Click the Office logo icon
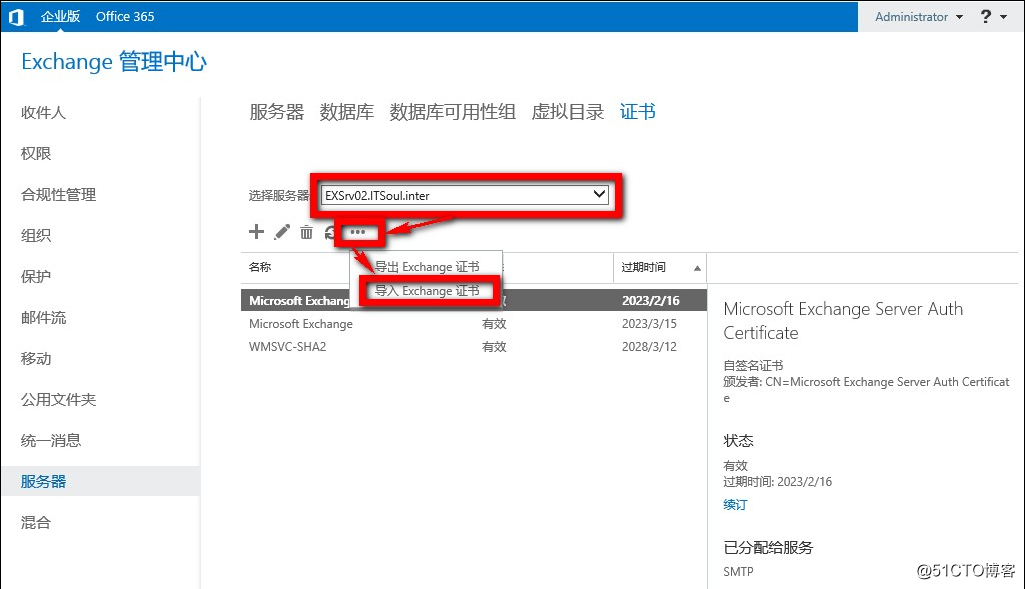1025x589 pixels. pos(16,16)
